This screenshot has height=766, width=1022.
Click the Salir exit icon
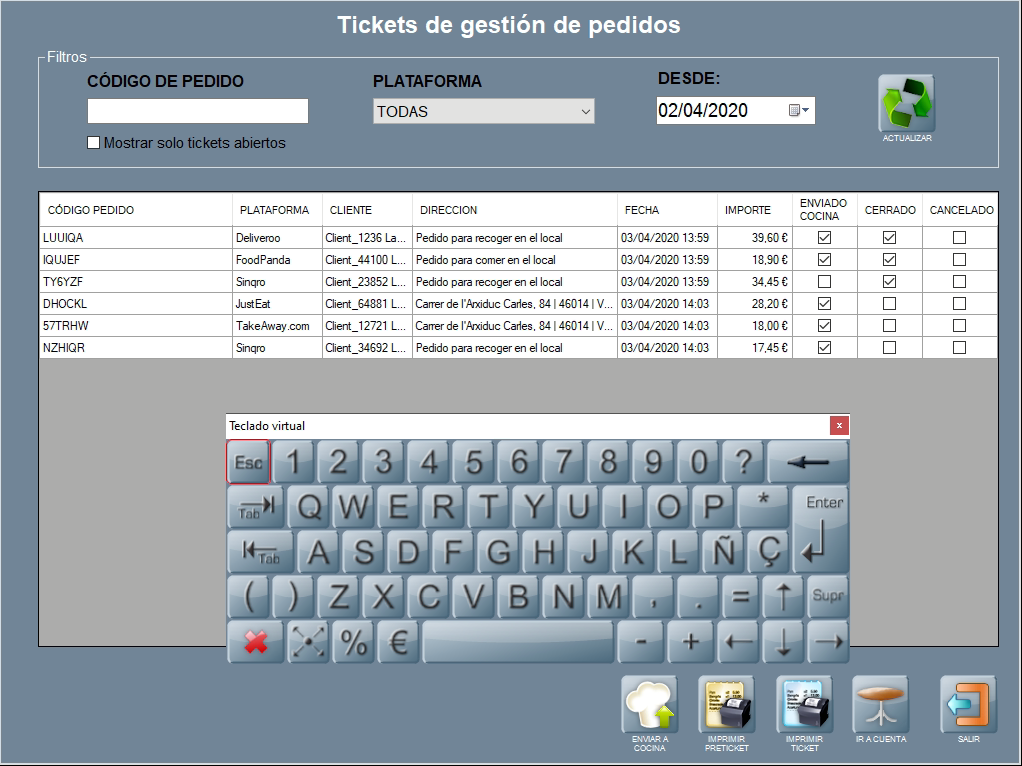(968, 704)
